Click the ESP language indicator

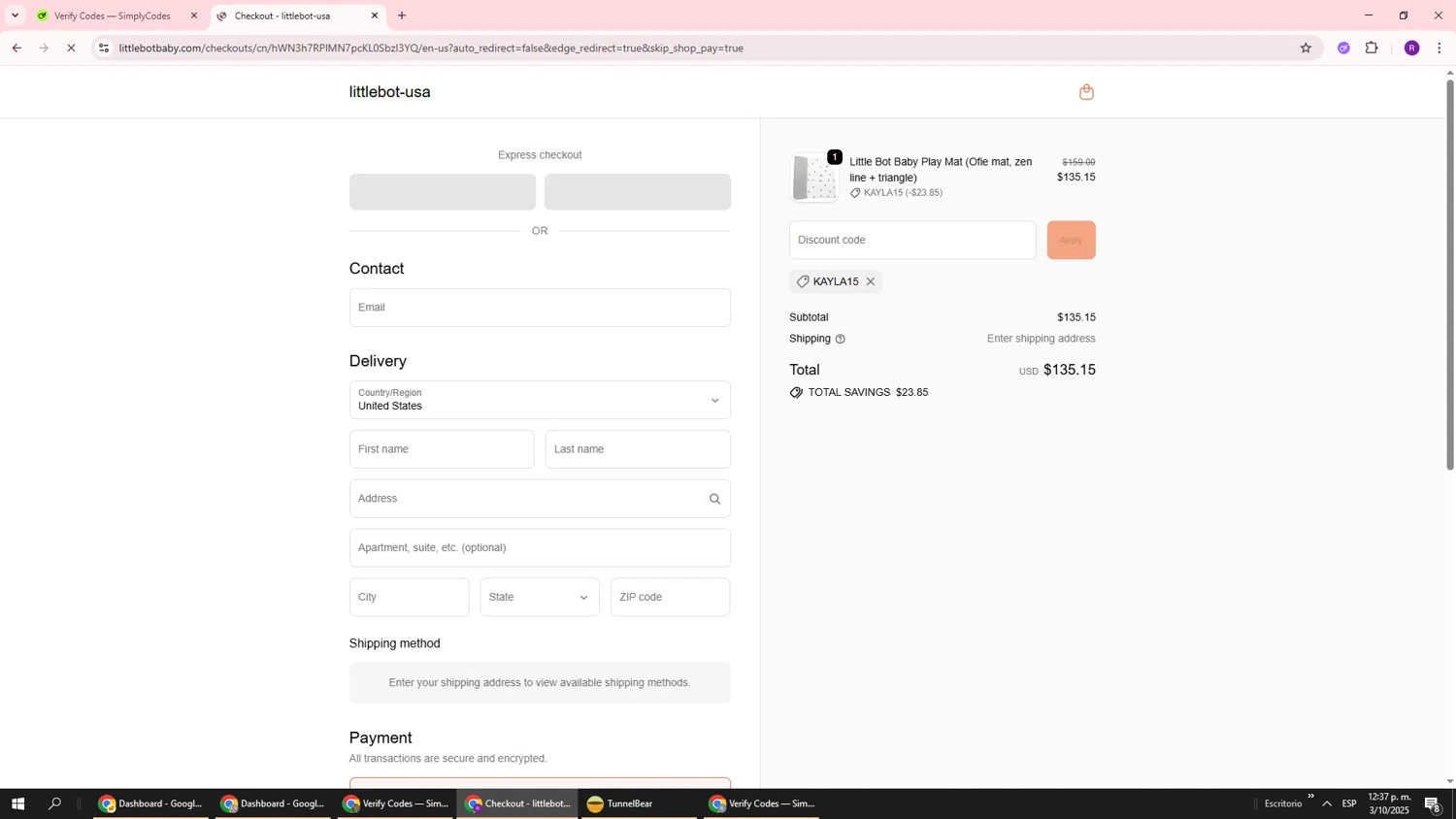[1349, 803]
